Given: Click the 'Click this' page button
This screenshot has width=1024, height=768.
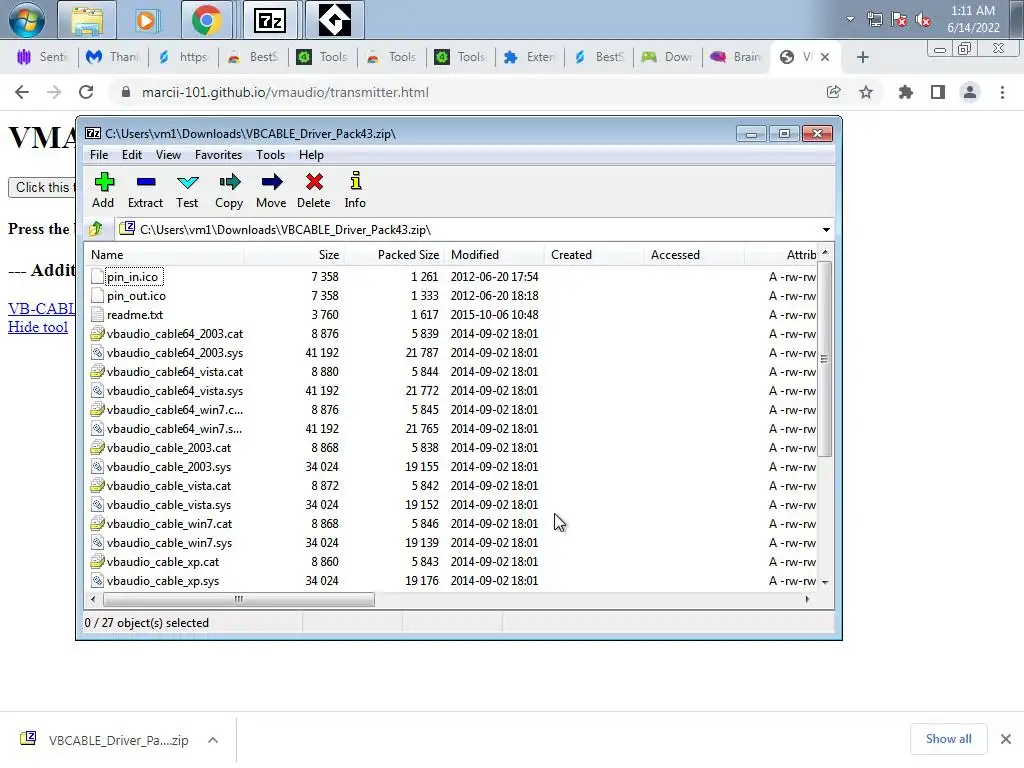Looking at the screenshot, I should click(x=42, y=187).
